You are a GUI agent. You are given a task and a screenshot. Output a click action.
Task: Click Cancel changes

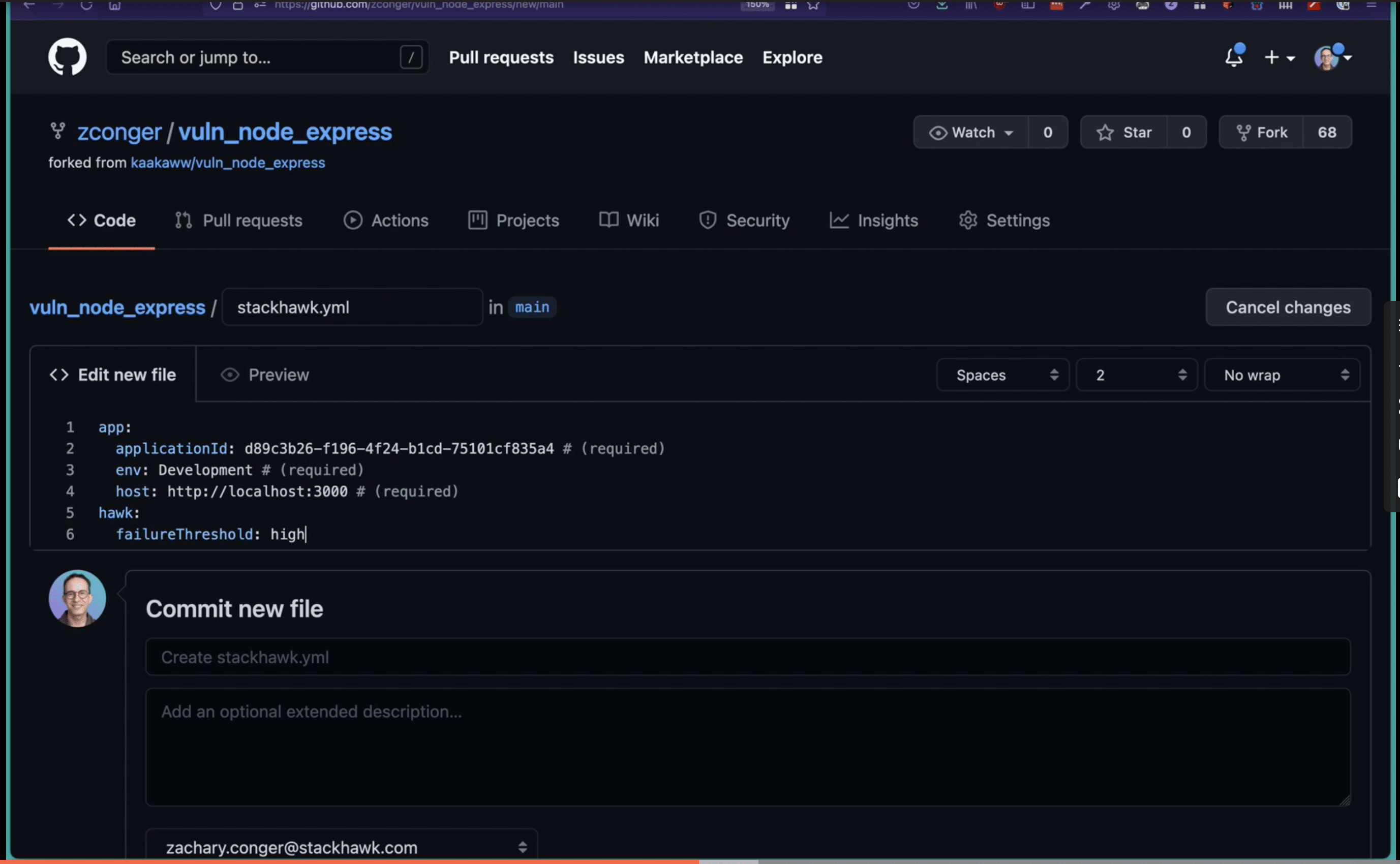pos(1288,307)
